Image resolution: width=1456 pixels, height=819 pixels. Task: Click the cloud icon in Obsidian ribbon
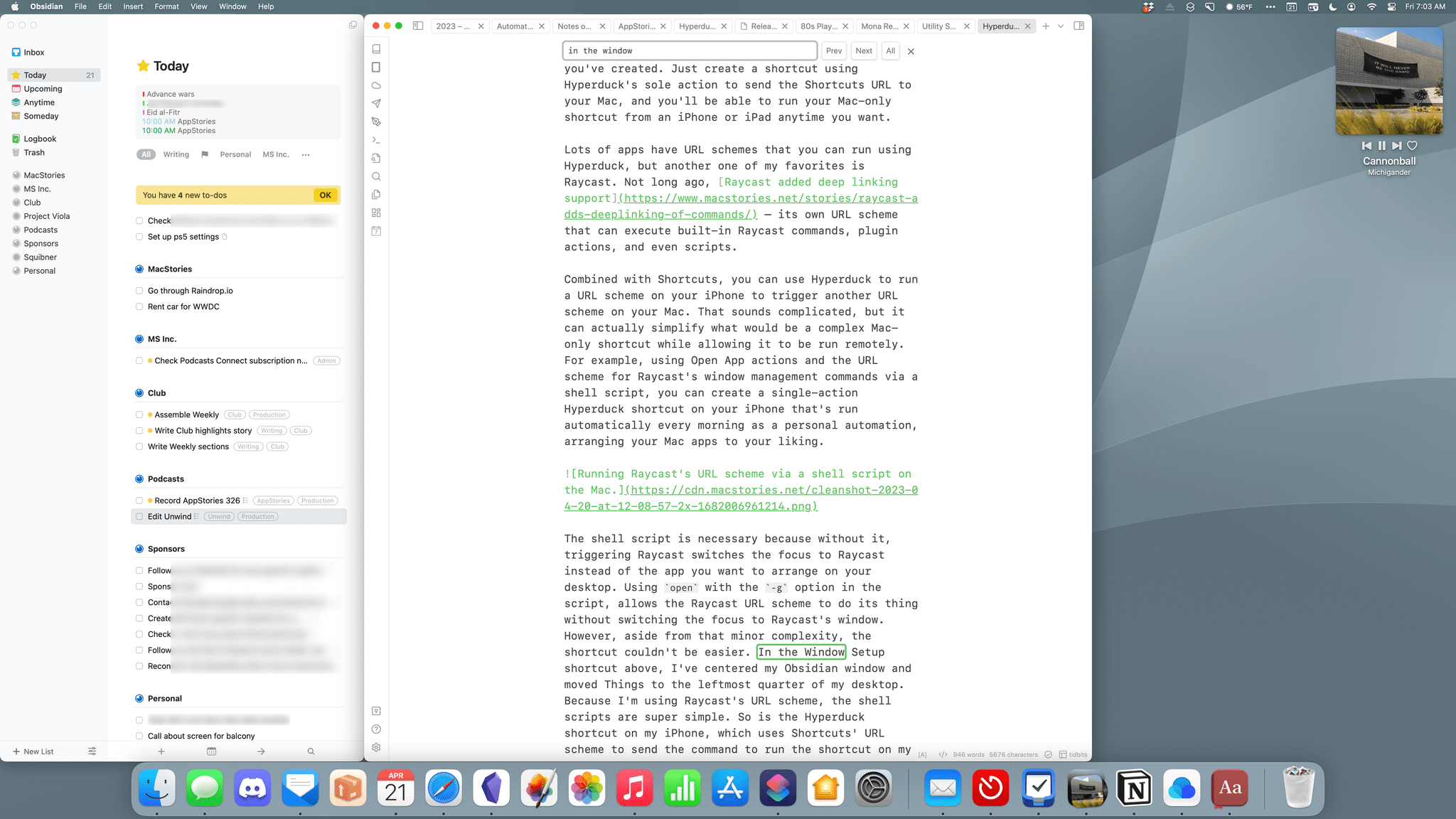376,85
